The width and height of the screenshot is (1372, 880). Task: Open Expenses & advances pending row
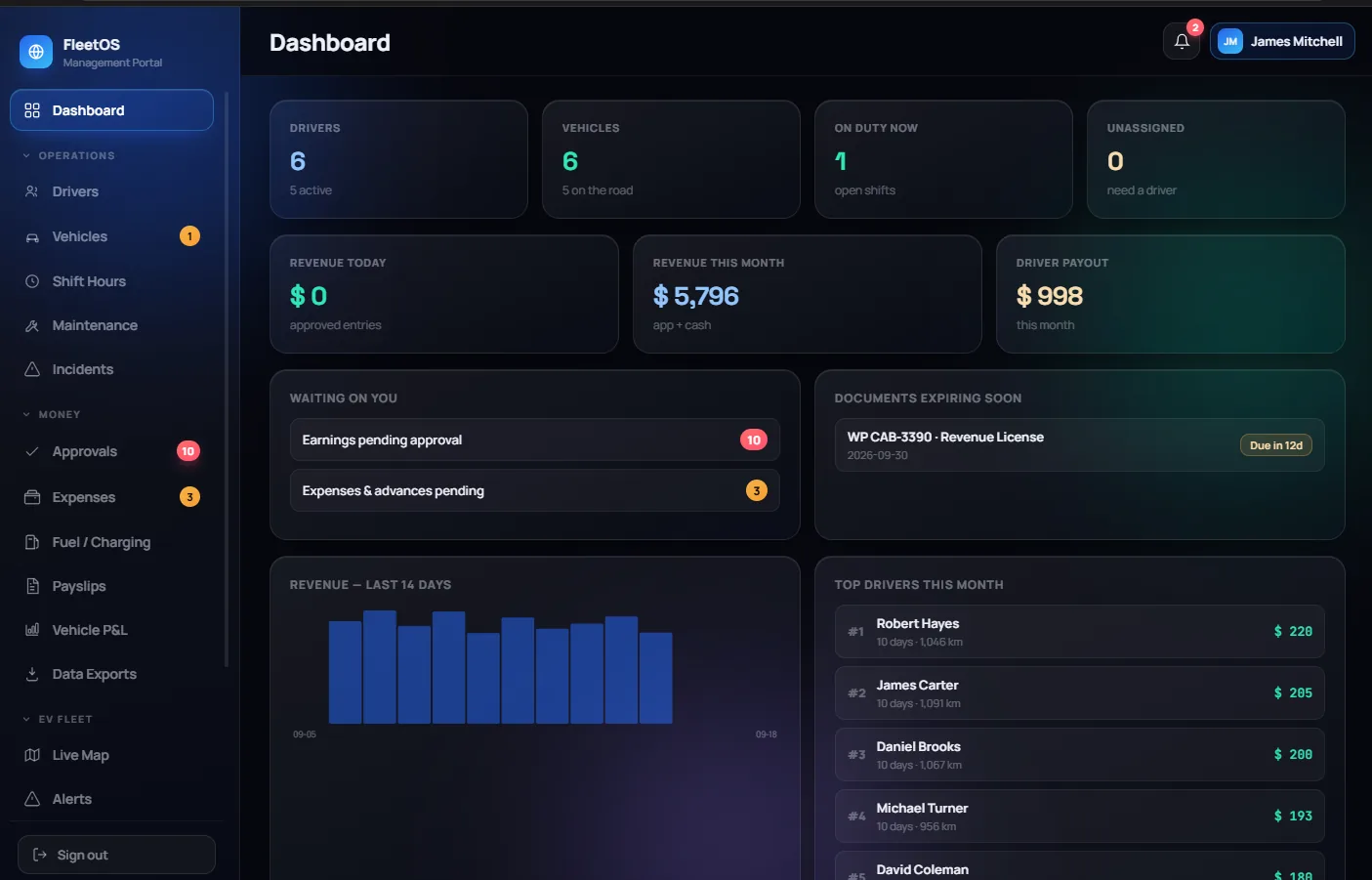click(534, 490)
